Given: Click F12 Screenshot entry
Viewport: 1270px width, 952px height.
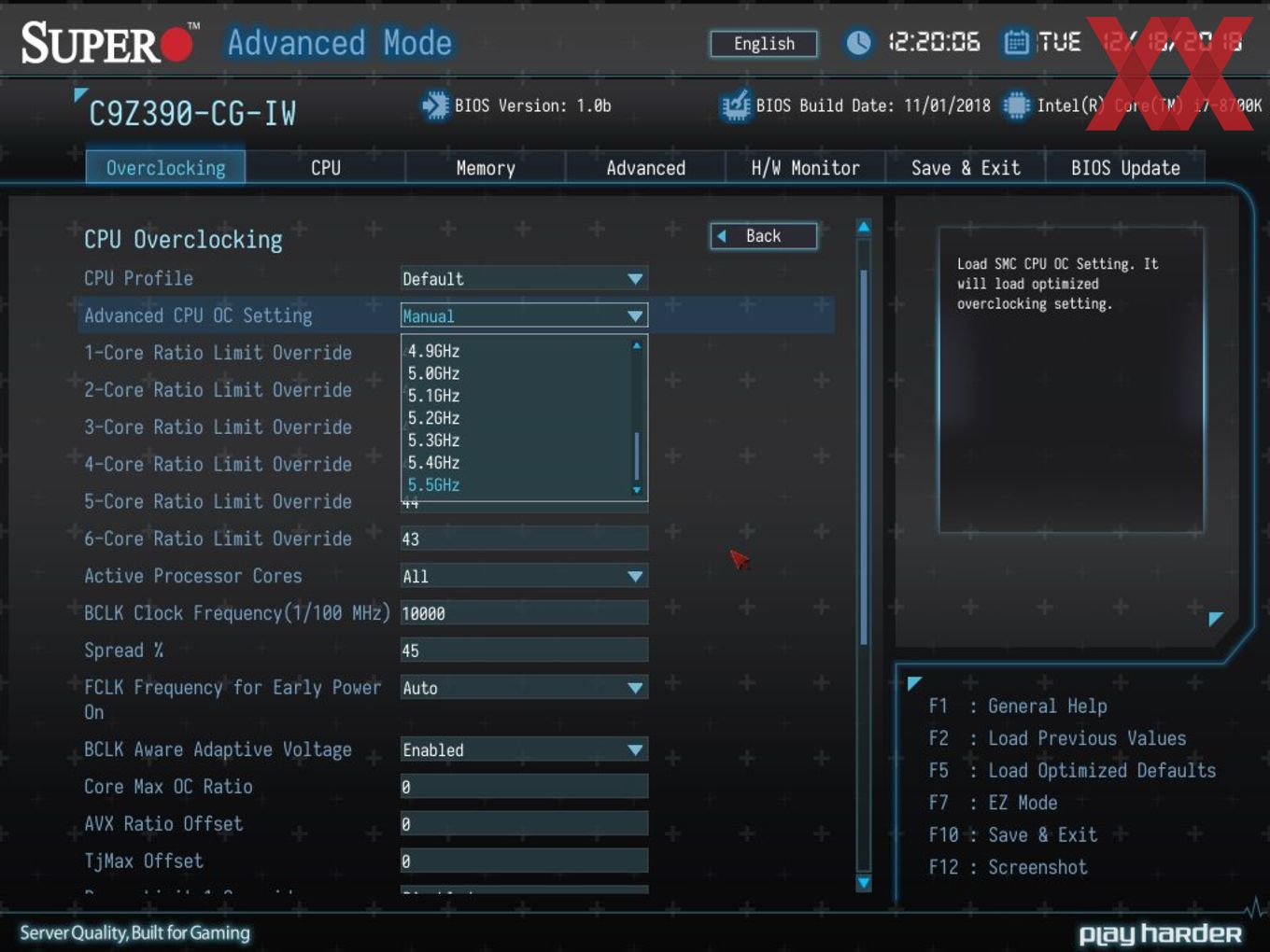Looking at the screenshot, I should click(1008, 867).
